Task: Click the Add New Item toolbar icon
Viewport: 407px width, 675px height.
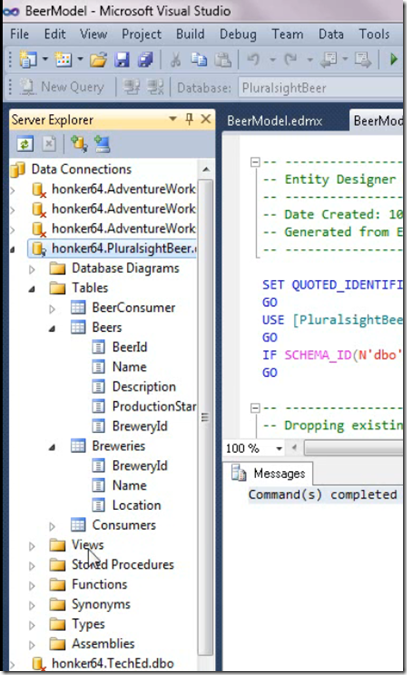Action: tap(63, 60)
